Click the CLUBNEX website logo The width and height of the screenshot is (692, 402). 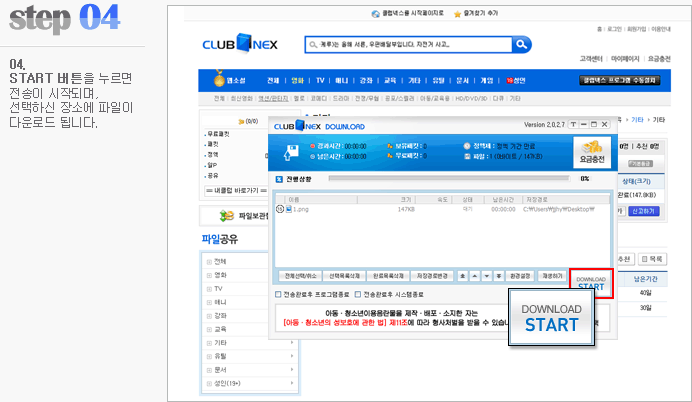point(240,43)
